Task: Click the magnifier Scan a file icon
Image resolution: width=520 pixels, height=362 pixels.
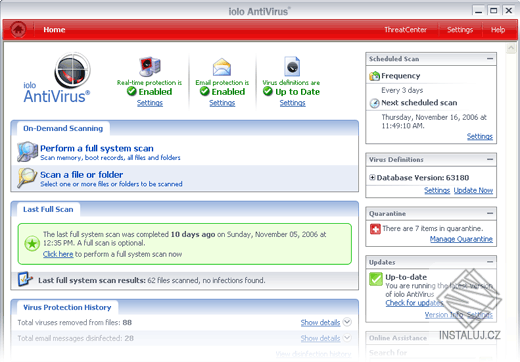Action: tap(27, 178)
